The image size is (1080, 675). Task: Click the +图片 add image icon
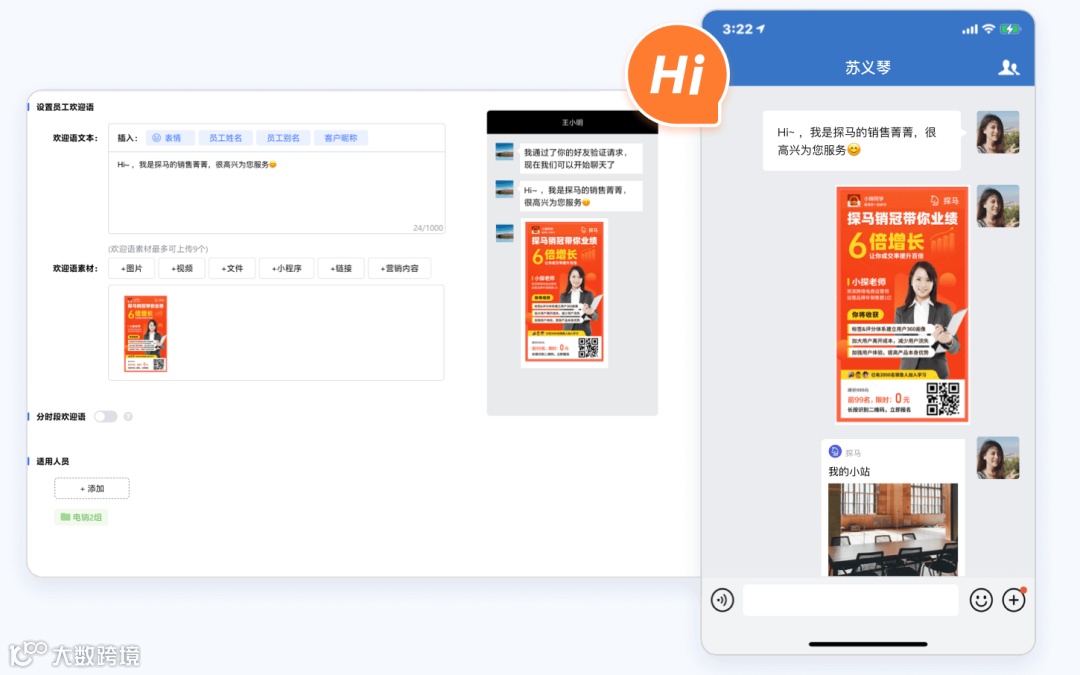point(132,268)
